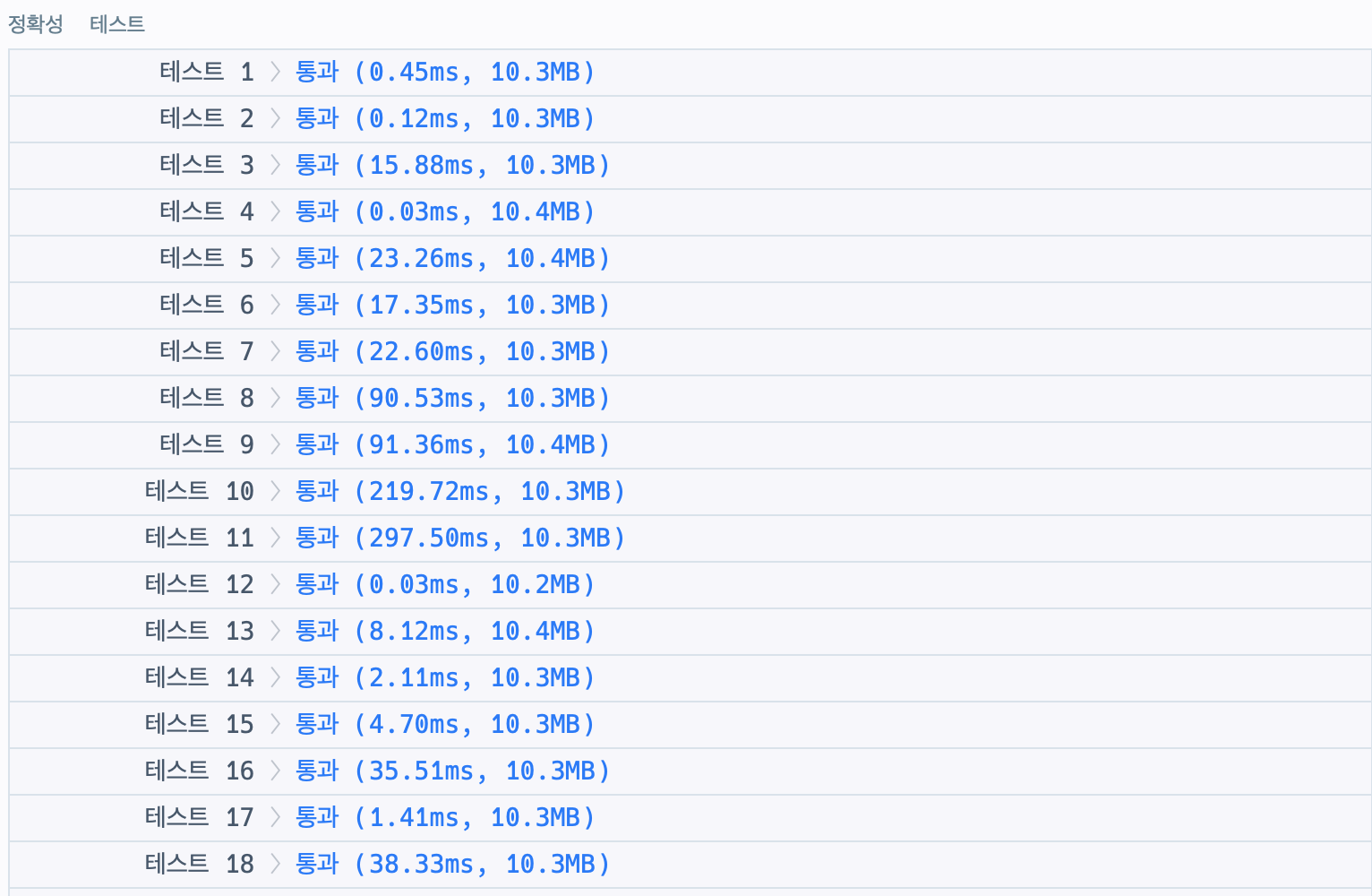Click result 통과 (35.51ms, 10.3MB)
This screenshot has width=1372, height=896.
click(453, 771)
